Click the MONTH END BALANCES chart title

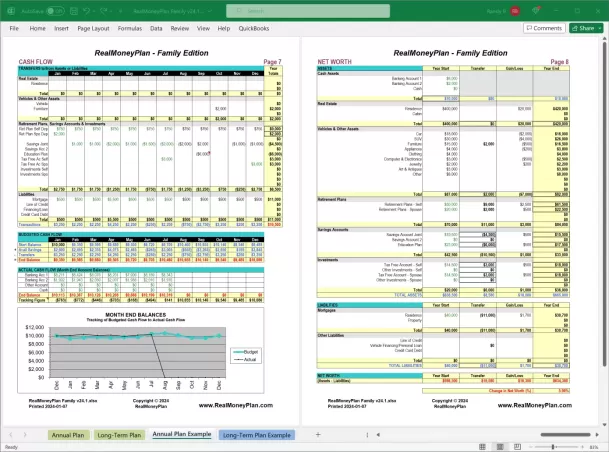pos(136,315)
